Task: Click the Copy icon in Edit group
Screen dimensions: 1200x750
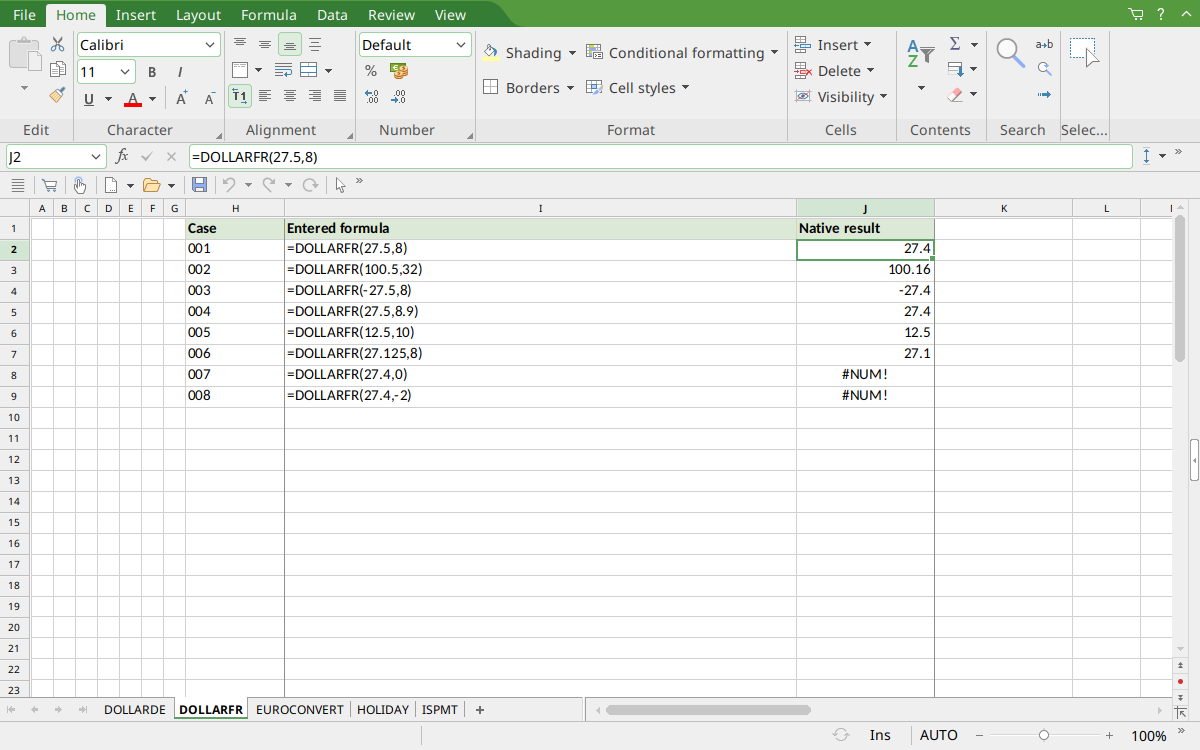Action: click(x=57, y=70)
